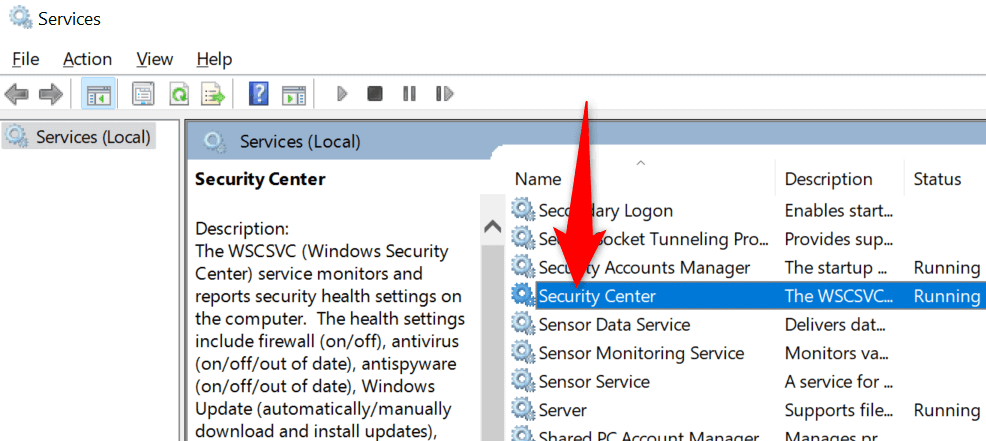Viewport: 986px width, 441px height.
Task: Open the Help menu
Action: click(x=214, y=59)
